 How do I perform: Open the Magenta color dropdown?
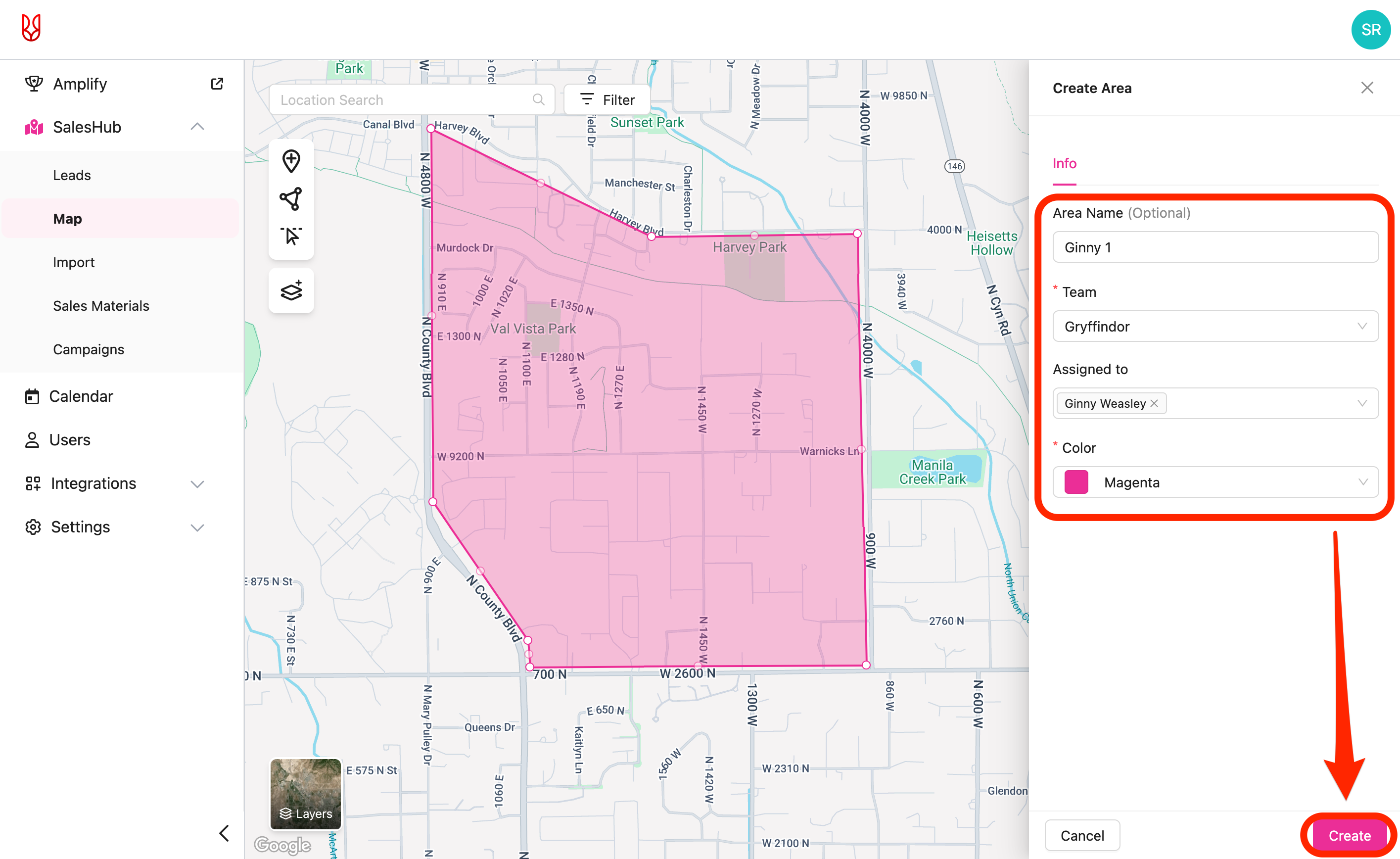pos(1215,482)
